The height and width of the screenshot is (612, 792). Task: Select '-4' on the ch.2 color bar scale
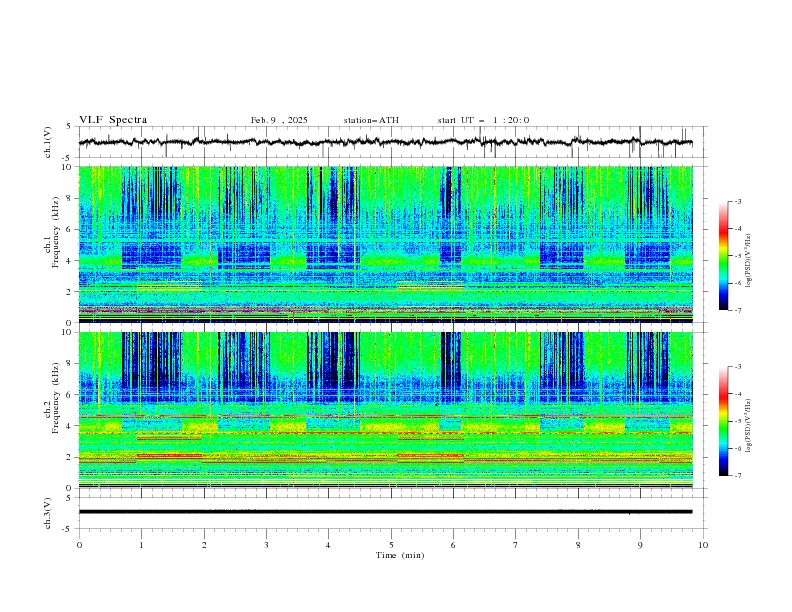[738, 394]
